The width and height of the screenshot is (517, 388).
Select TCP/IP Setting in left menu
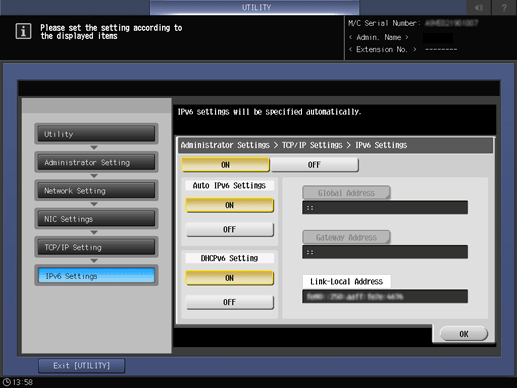tap(96, 247)
